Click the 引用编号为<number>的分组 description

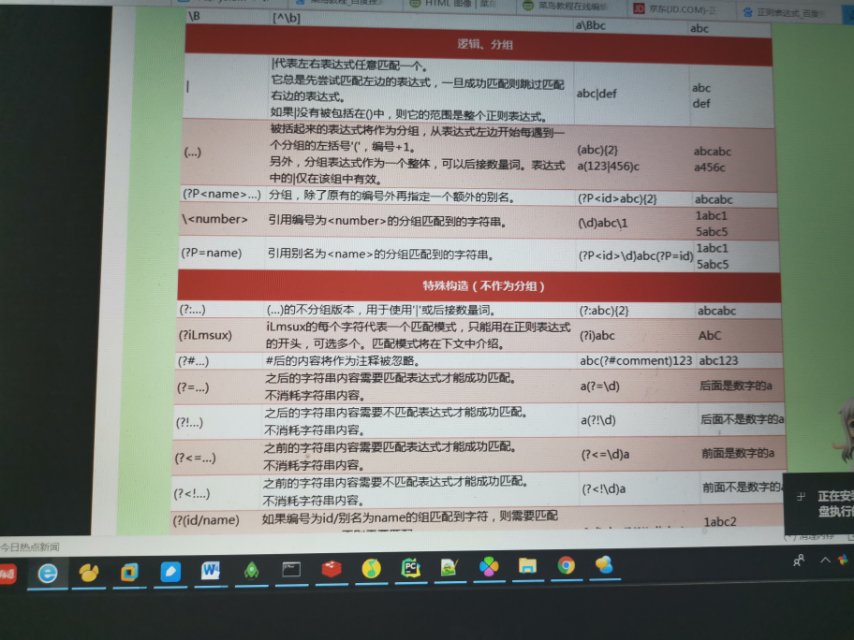coord(387,222)
